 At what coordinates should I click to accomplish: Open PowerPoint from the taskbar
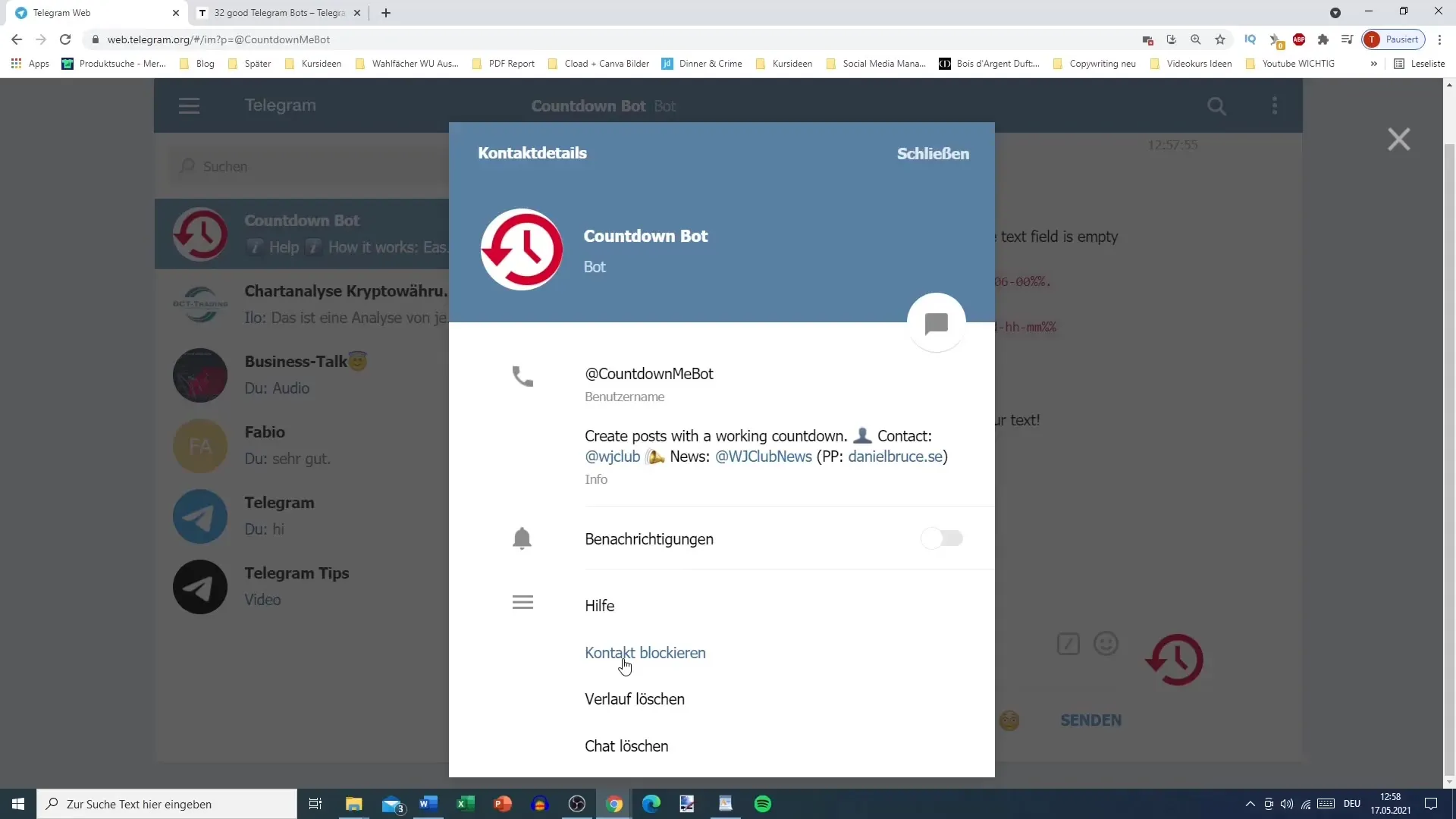(x=503, y=804)
